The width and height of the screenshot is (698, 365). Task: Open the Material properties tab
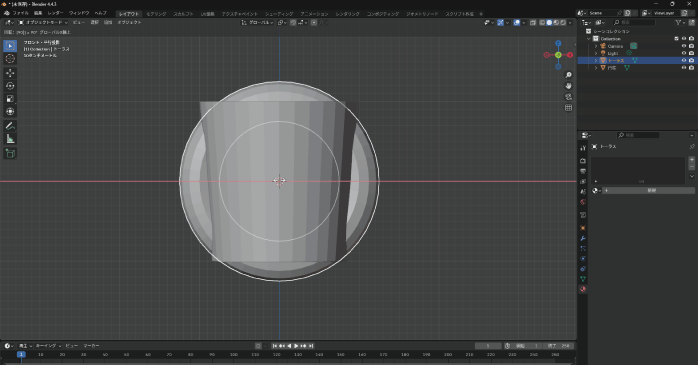click(583, 289)
